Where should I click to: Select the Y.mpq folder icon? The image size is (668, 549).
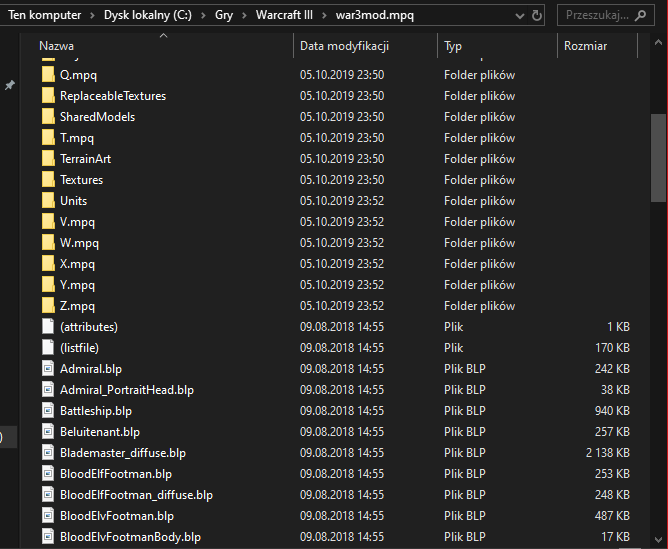pyautogui.click(x=48, y=285)
